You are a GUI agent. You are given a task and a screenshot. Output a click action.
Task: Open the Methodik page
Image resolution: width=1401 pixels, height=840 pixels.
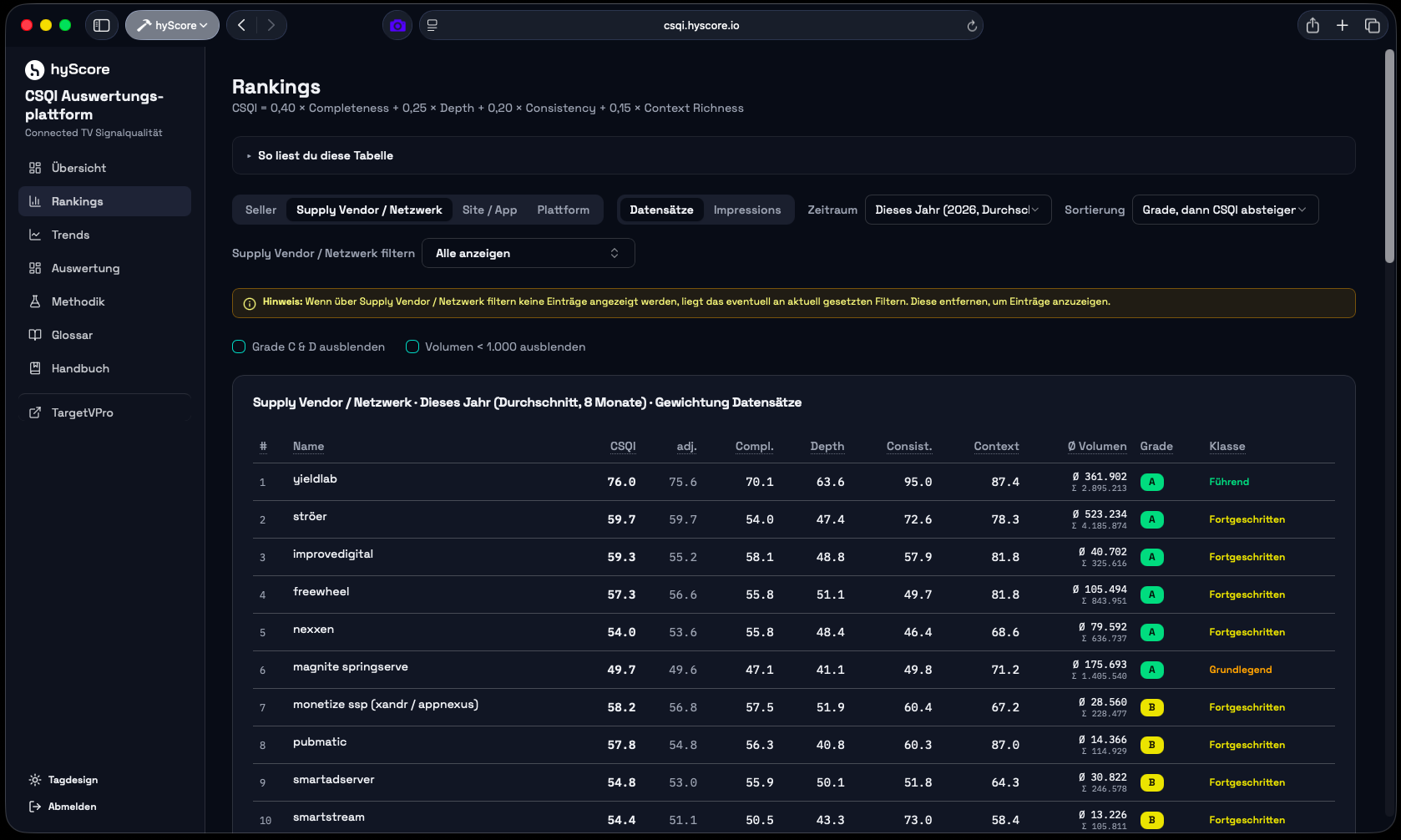pos(104,301)
